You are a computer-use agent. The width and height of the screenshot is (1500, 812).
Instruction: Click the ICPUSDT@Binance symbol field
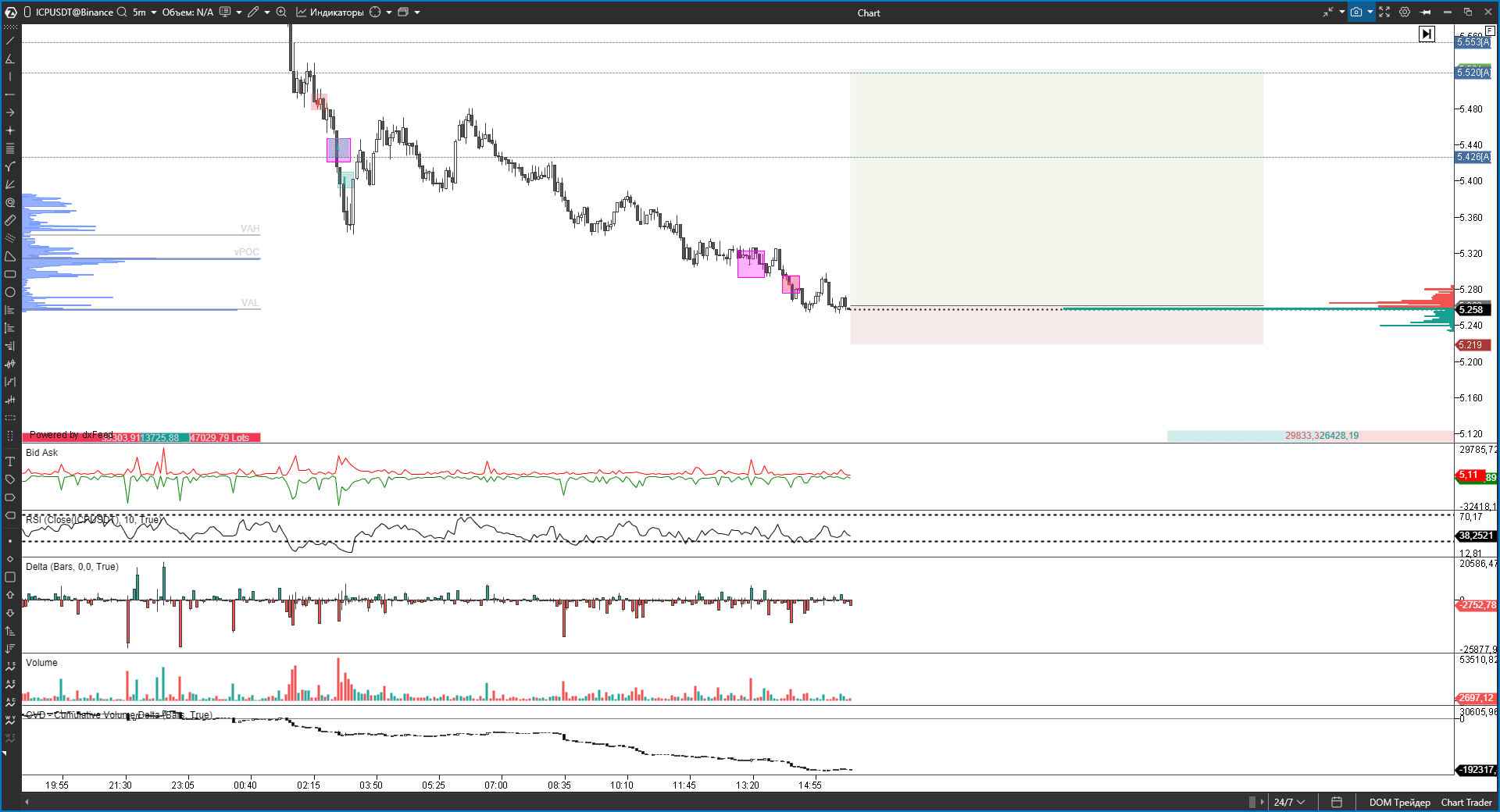tap(73, 12)
